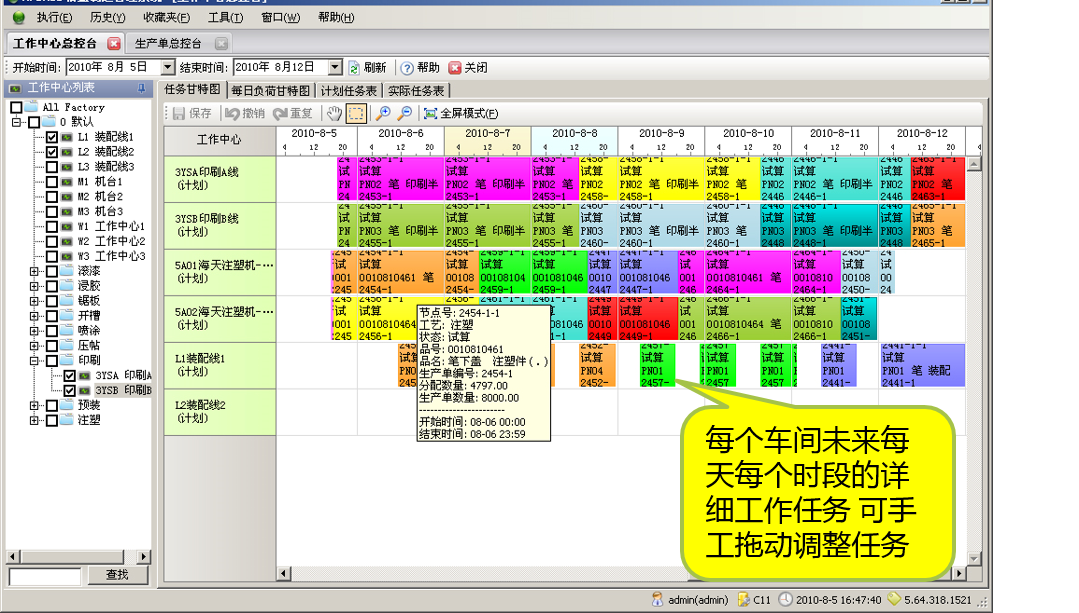The image size is (1079, 613).
Task: Uncheck the L1 装配线1 checkbox
Action: click(x=52, y=137)
